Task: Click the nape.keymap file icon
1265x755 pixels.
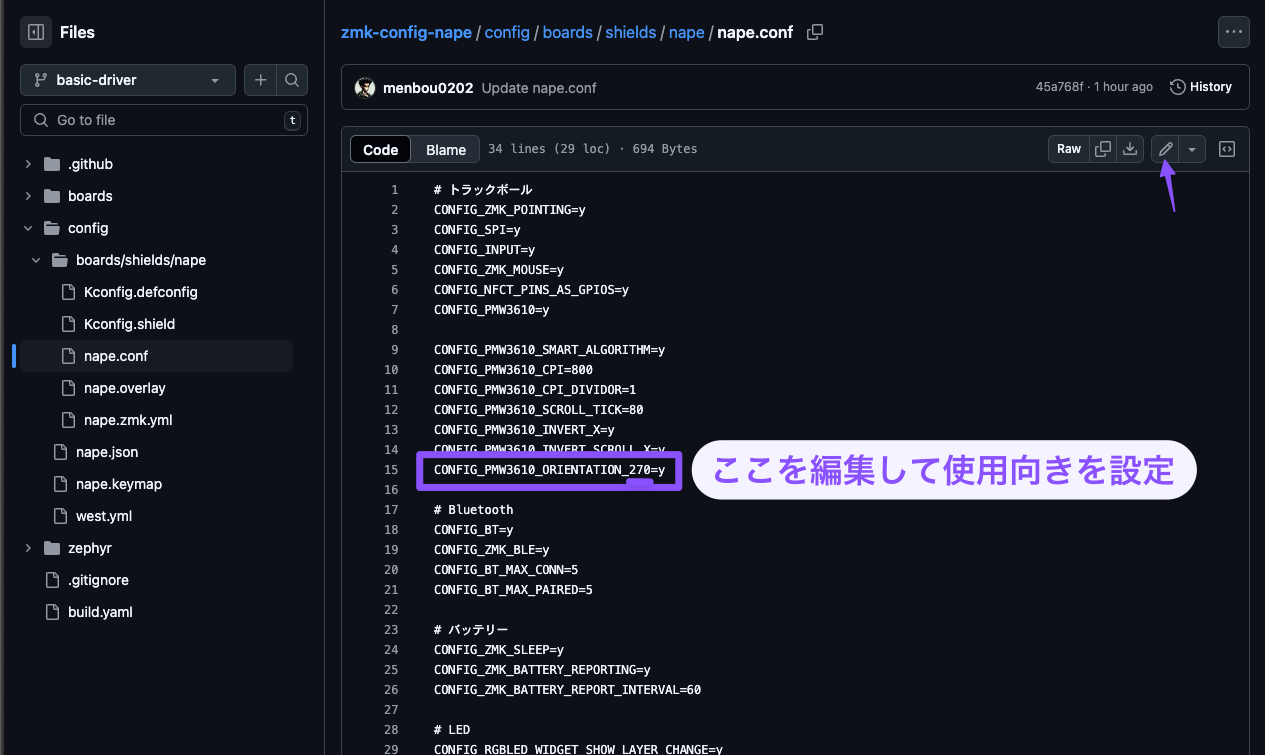Action: pyautogui.click(x=60, y=484)
